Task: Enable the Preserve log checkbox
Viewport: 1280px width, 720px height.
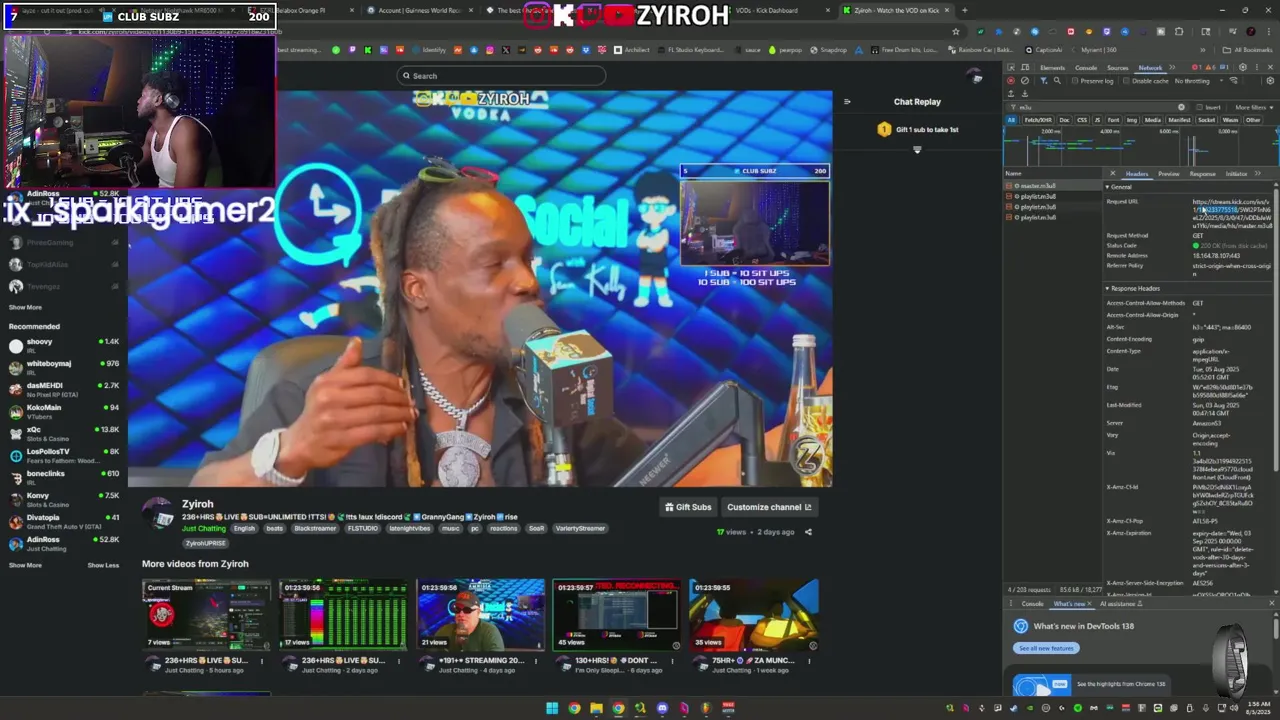Action: 1075,81
